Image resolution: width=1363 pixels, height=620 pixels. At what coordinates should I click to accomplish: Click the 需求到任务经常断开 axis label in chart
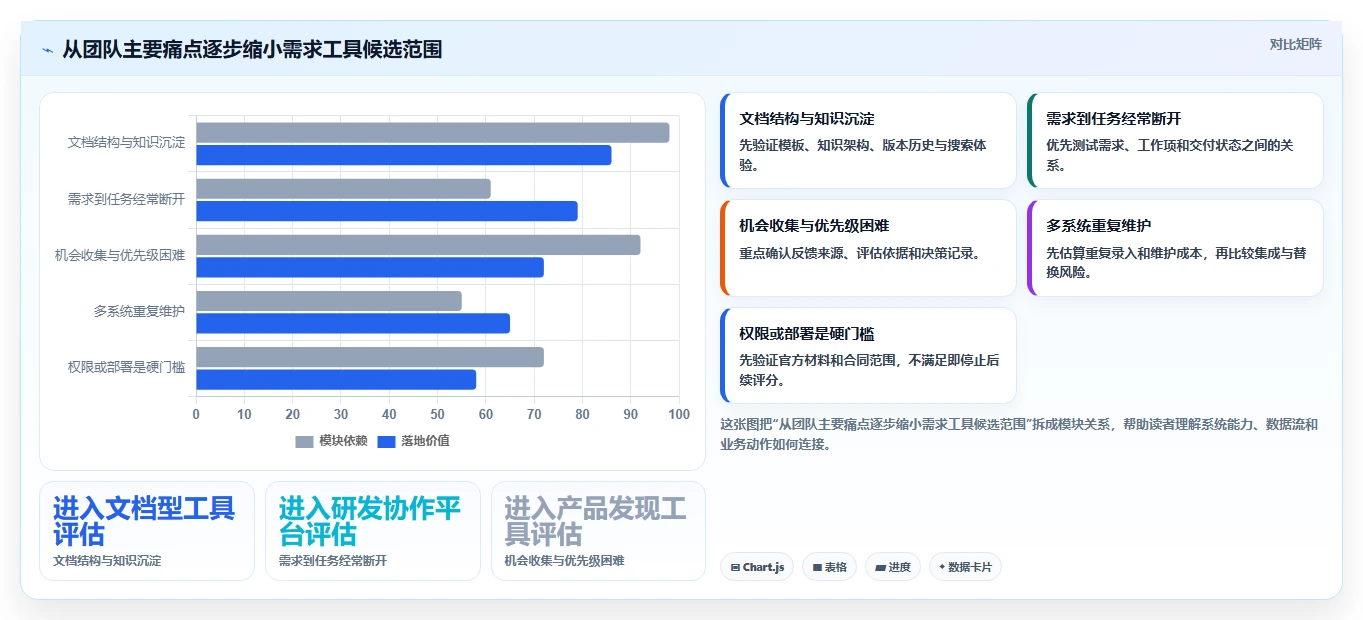tap(126, 199)
